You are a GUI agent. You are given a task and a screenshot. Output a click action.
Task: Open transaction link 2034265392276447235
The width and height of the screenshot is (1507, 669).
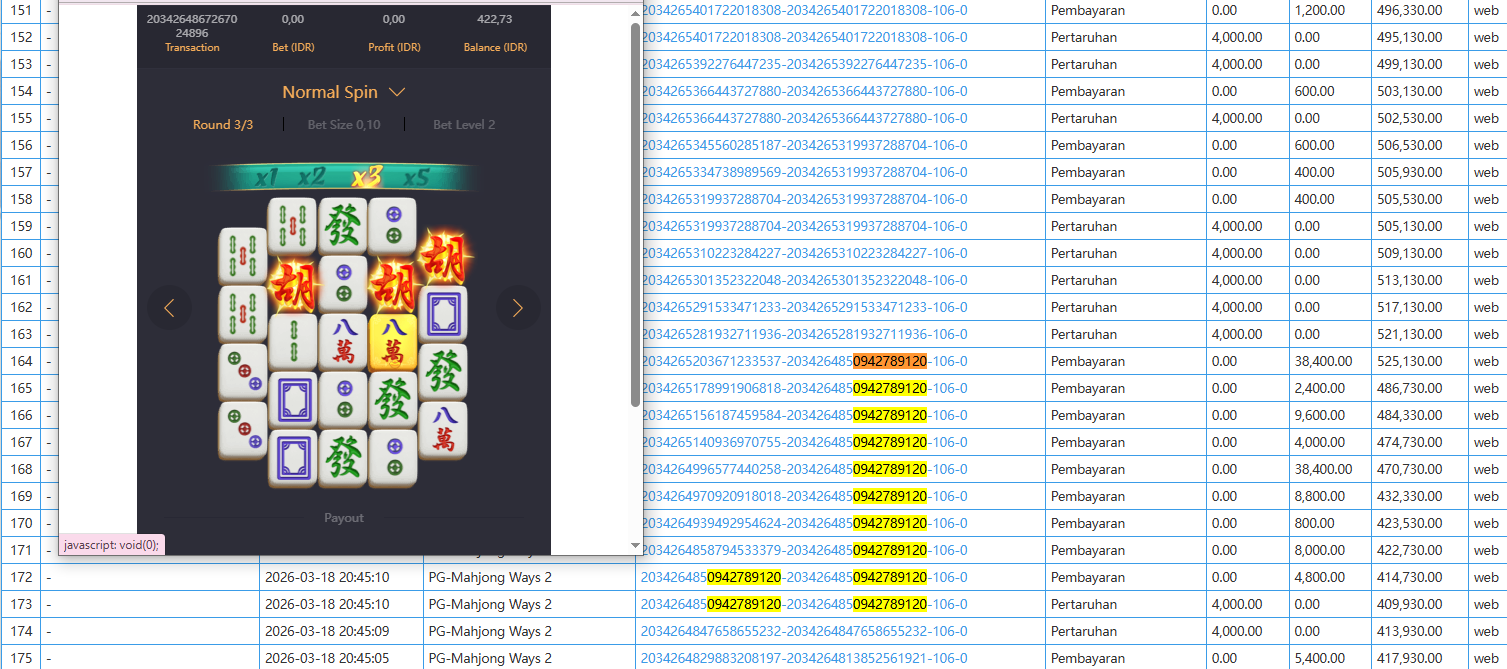pos(804,64)
